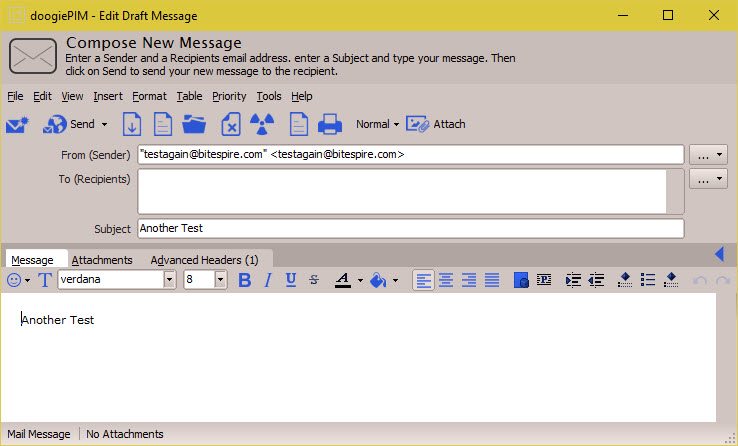738x446 pixels.
Task: Switch to the Advanced Headers tab
Action: coord(204,260)
